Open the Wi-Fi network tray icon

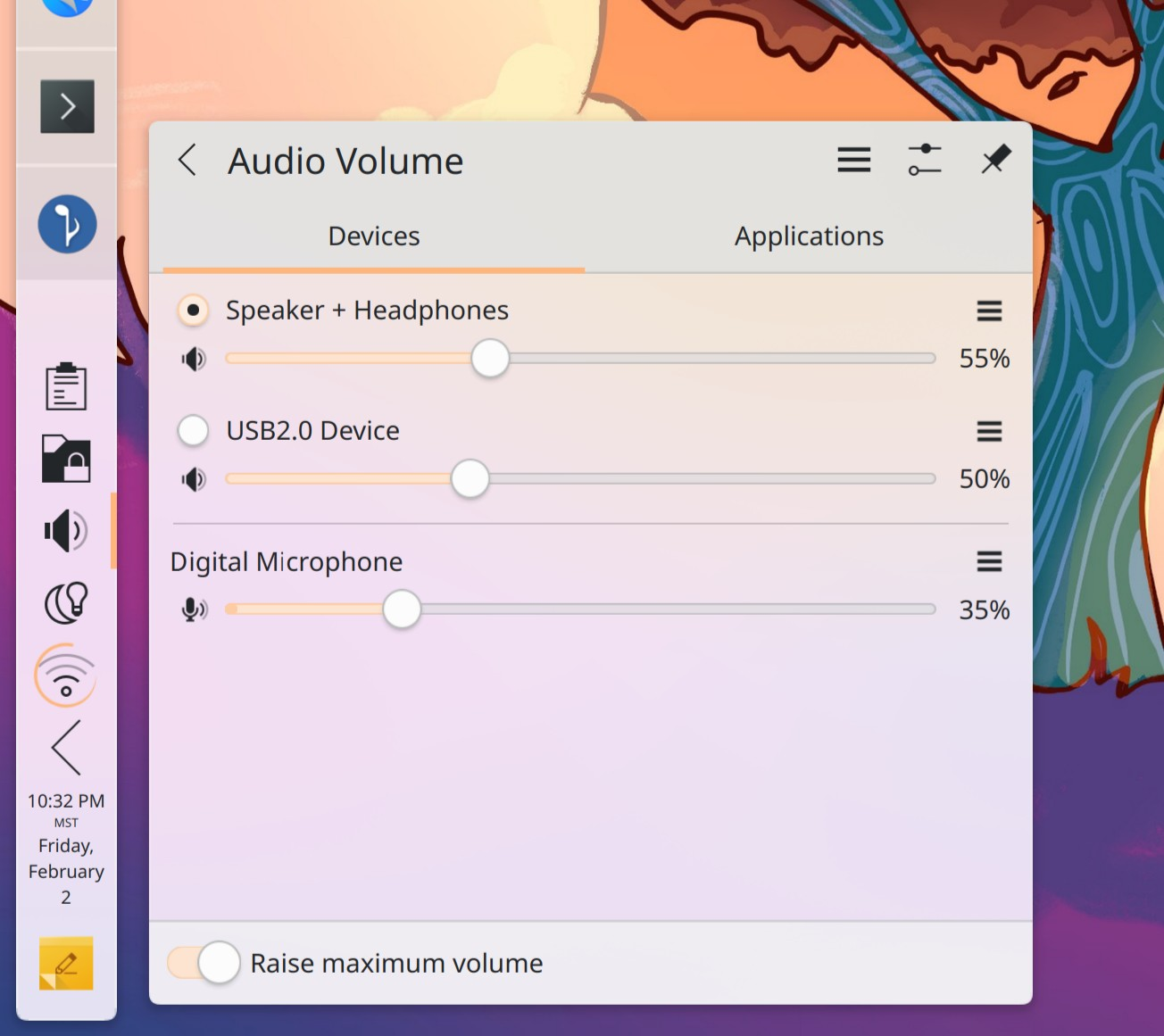pyautogui.click(x=66, y=676)
